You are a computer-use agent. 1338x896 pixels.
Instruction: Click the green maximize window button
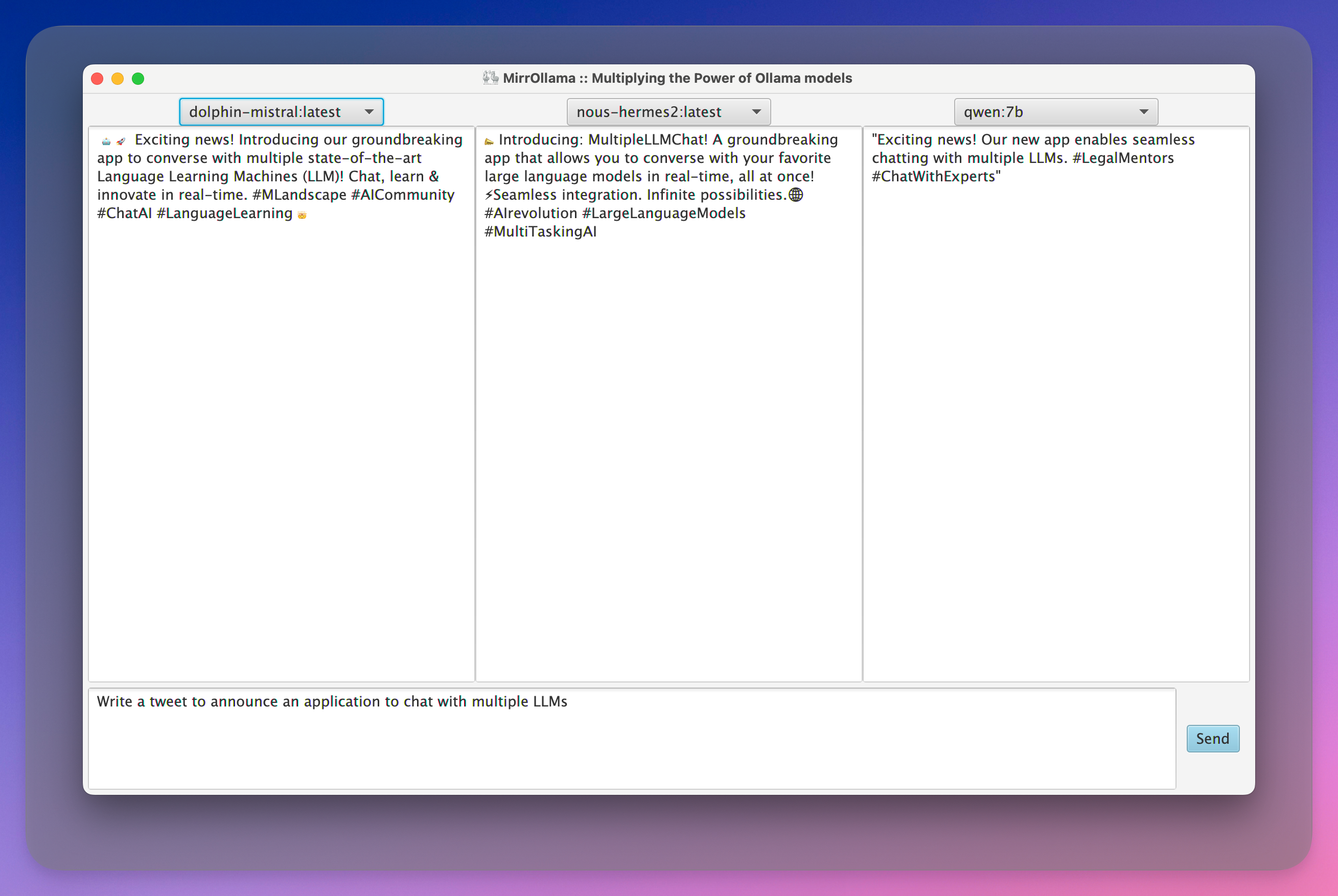[x=138, y=78]
